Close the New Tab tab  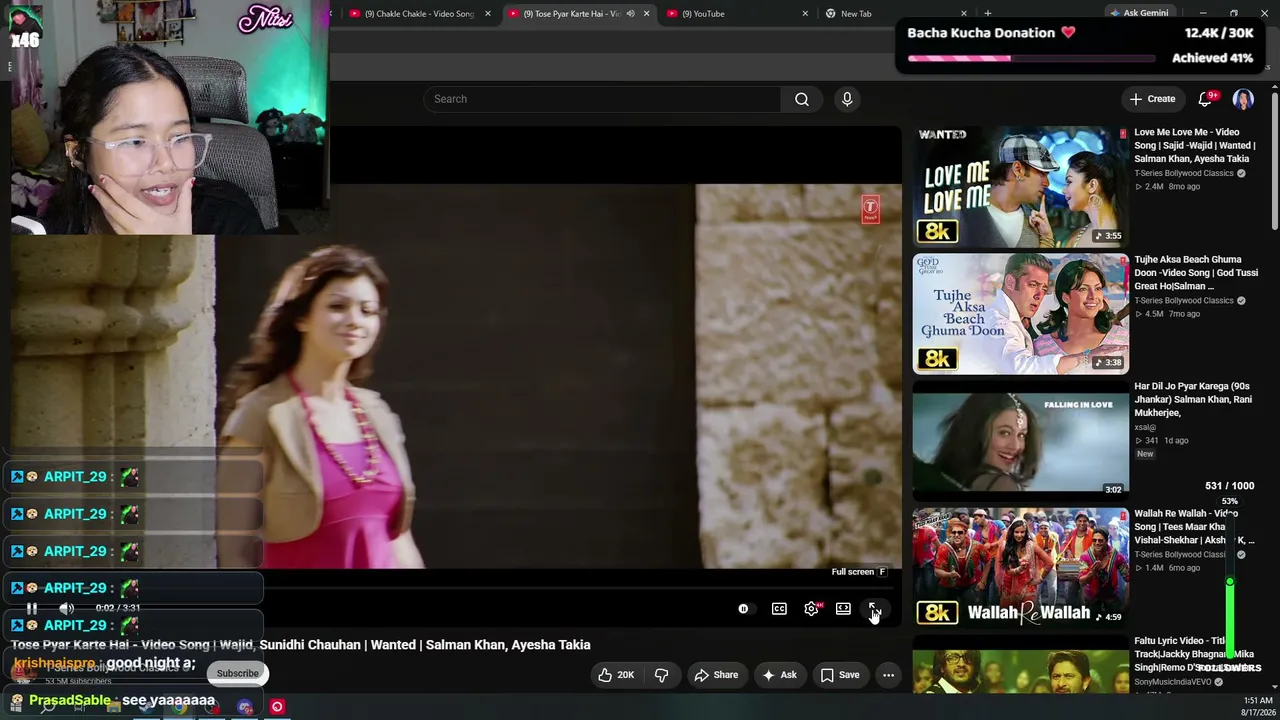(964, 14)
